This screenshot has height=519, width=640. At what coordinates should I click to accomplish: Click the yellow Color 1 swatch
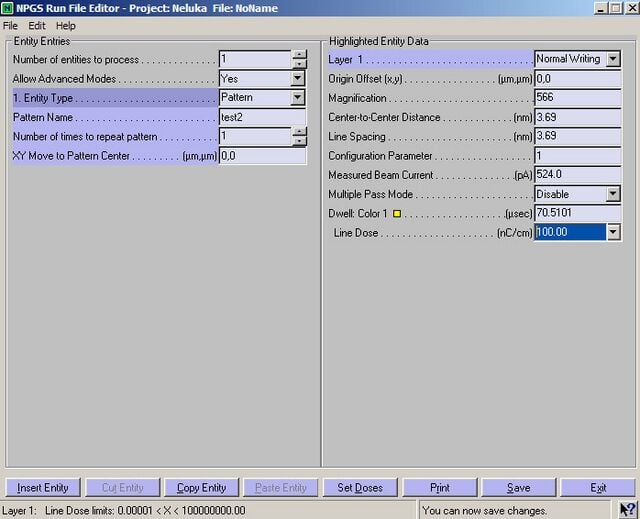point(396,214)
